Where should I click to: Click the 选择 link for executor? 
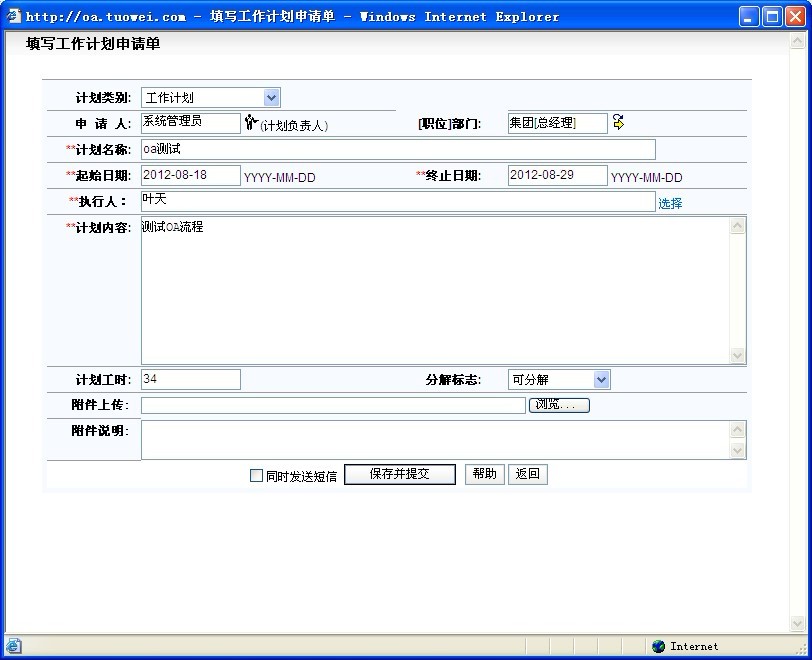click(x=670, y=203)
